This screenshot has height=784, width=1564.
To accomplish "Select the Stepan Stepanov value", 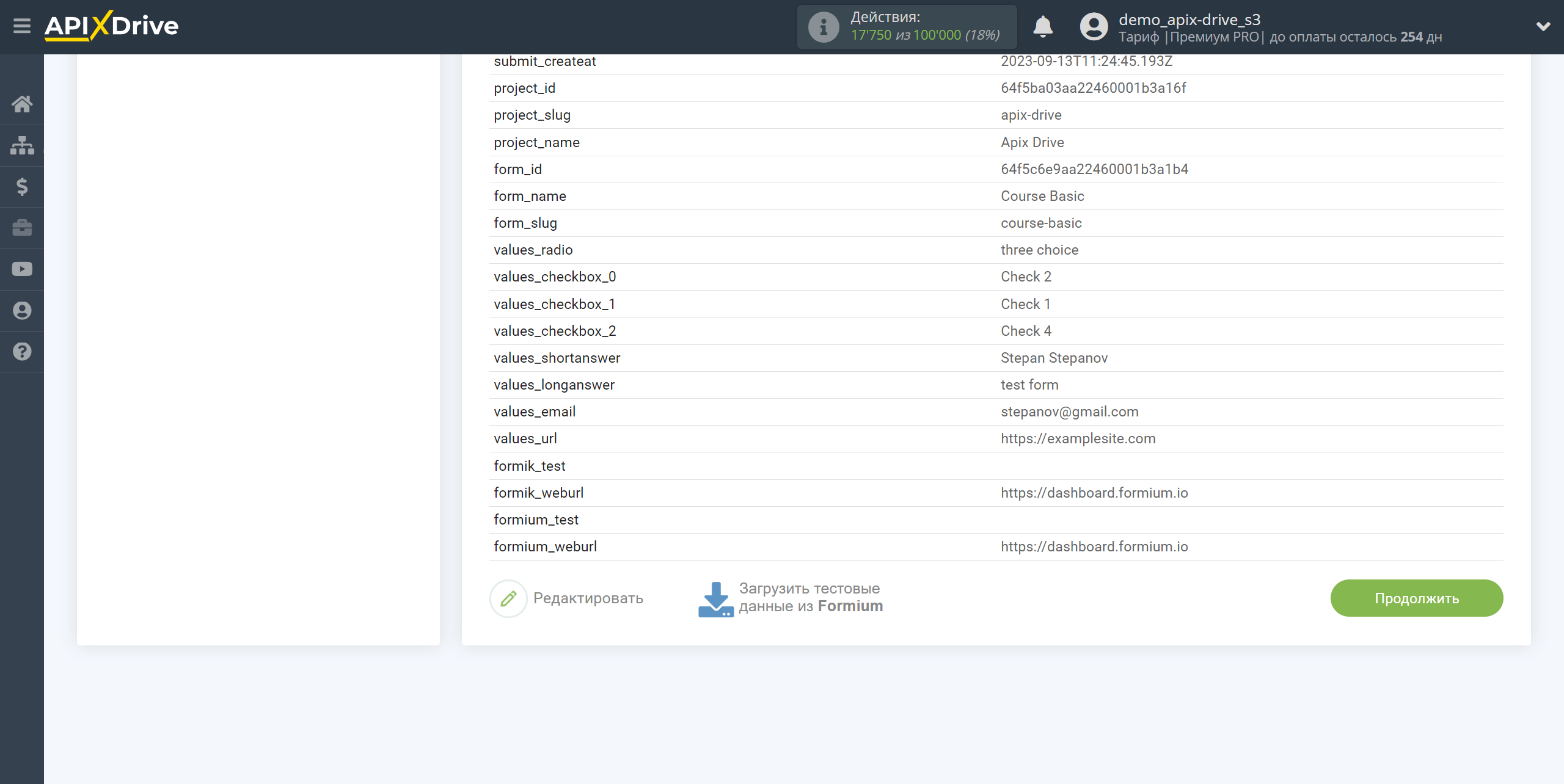I will coord(1054,358).
